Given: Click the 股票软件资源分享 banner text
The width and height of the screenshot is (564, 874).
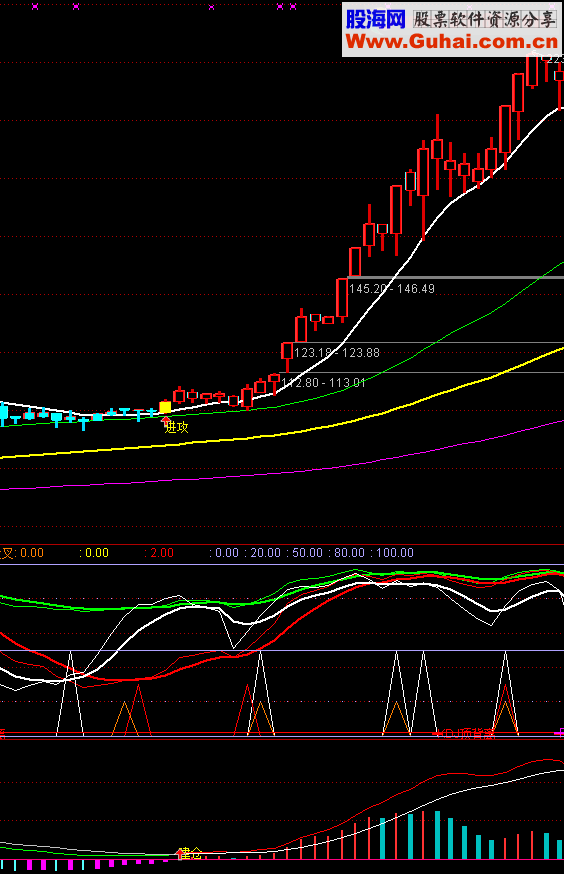Looking at the screenshot, I should pyautogui.click(x=484, y=20).
